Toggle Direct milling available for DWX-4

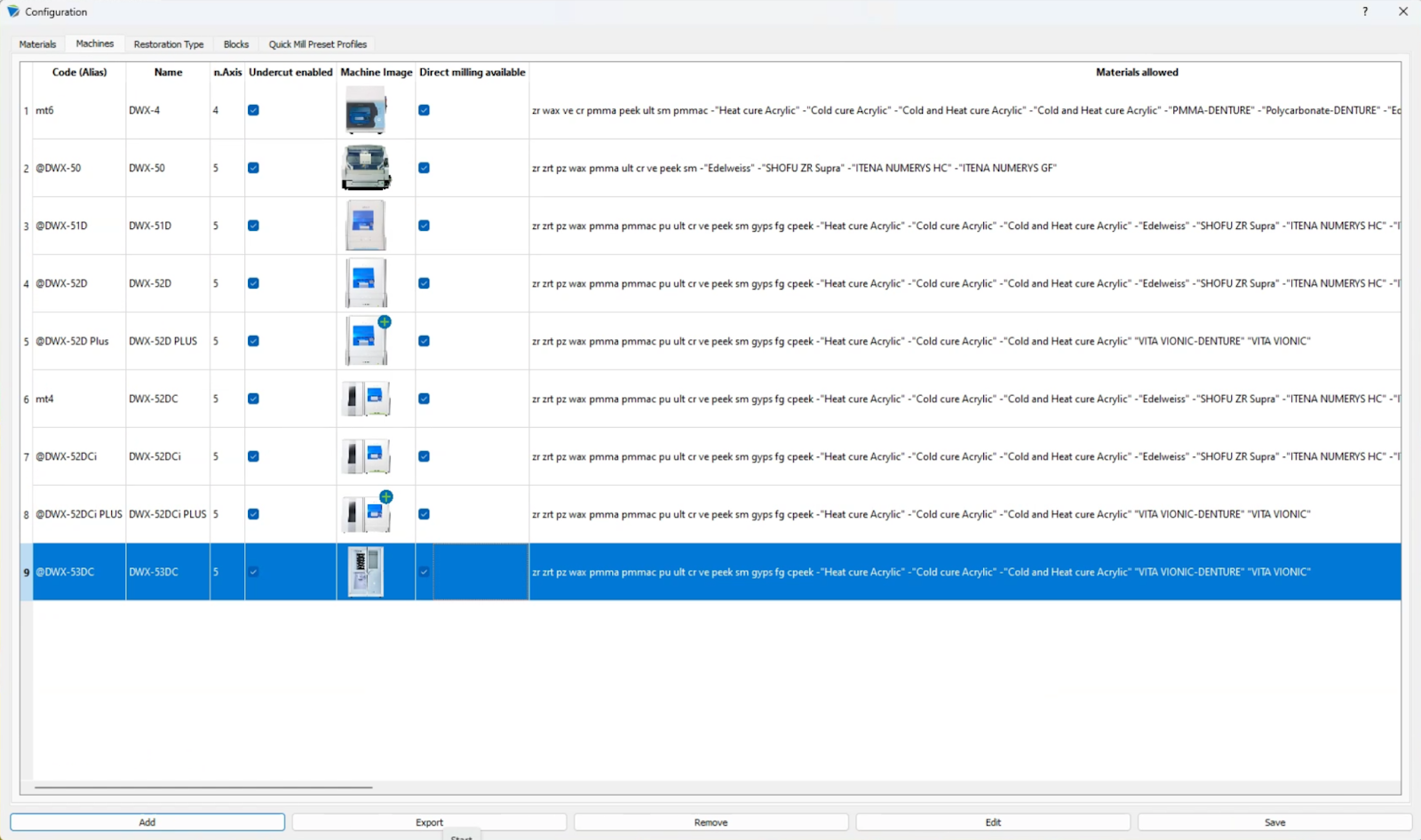pyautogui.click(x=424, y=110)
